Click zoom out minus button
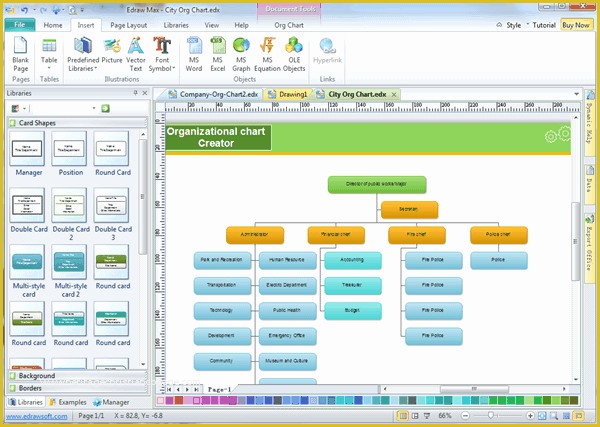Image resolution: width=600 pixels, height=427 pixels. pyautogui.click(x=465, y=416)
